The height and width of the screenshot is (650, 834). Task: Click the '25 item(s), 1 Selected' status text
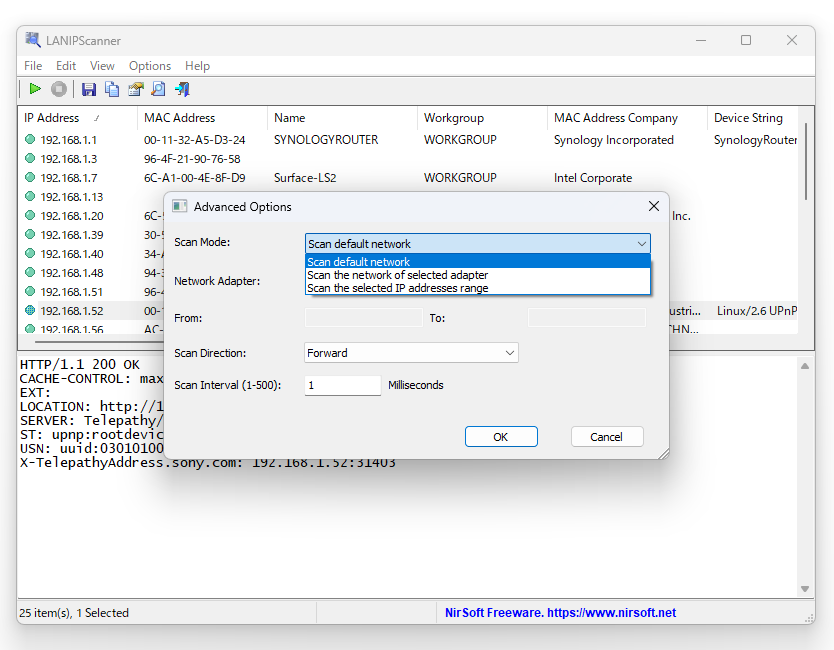74,613
